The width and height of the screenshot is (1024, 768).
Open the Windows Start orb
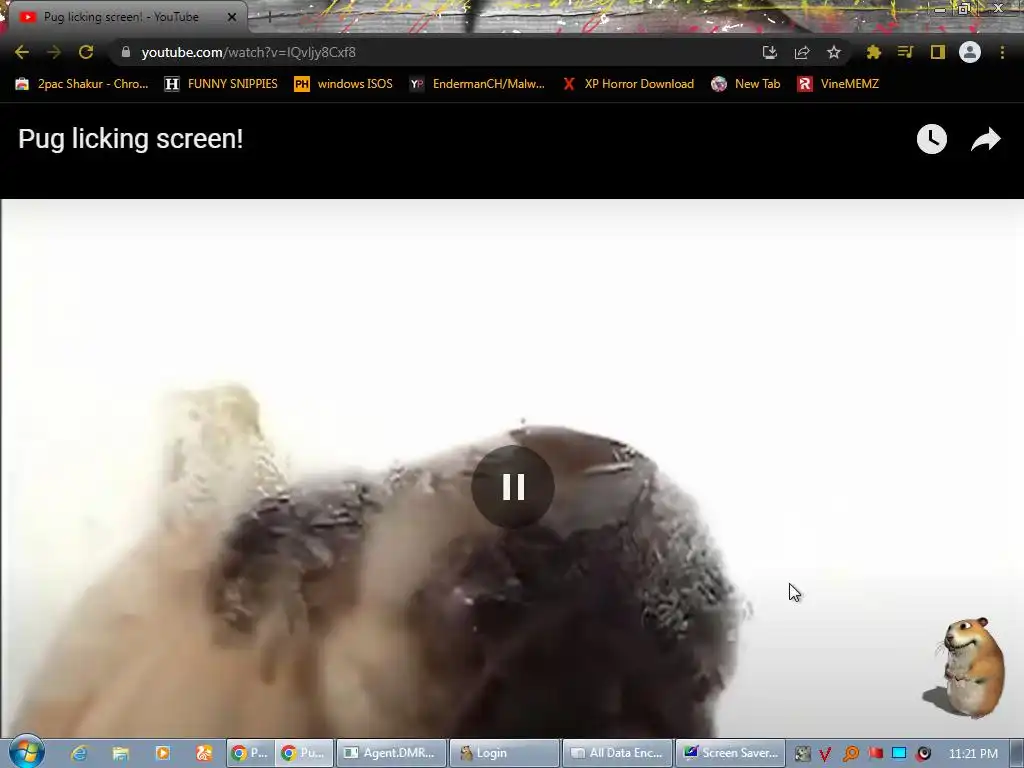pyautogui.click(x=27, y=752)
